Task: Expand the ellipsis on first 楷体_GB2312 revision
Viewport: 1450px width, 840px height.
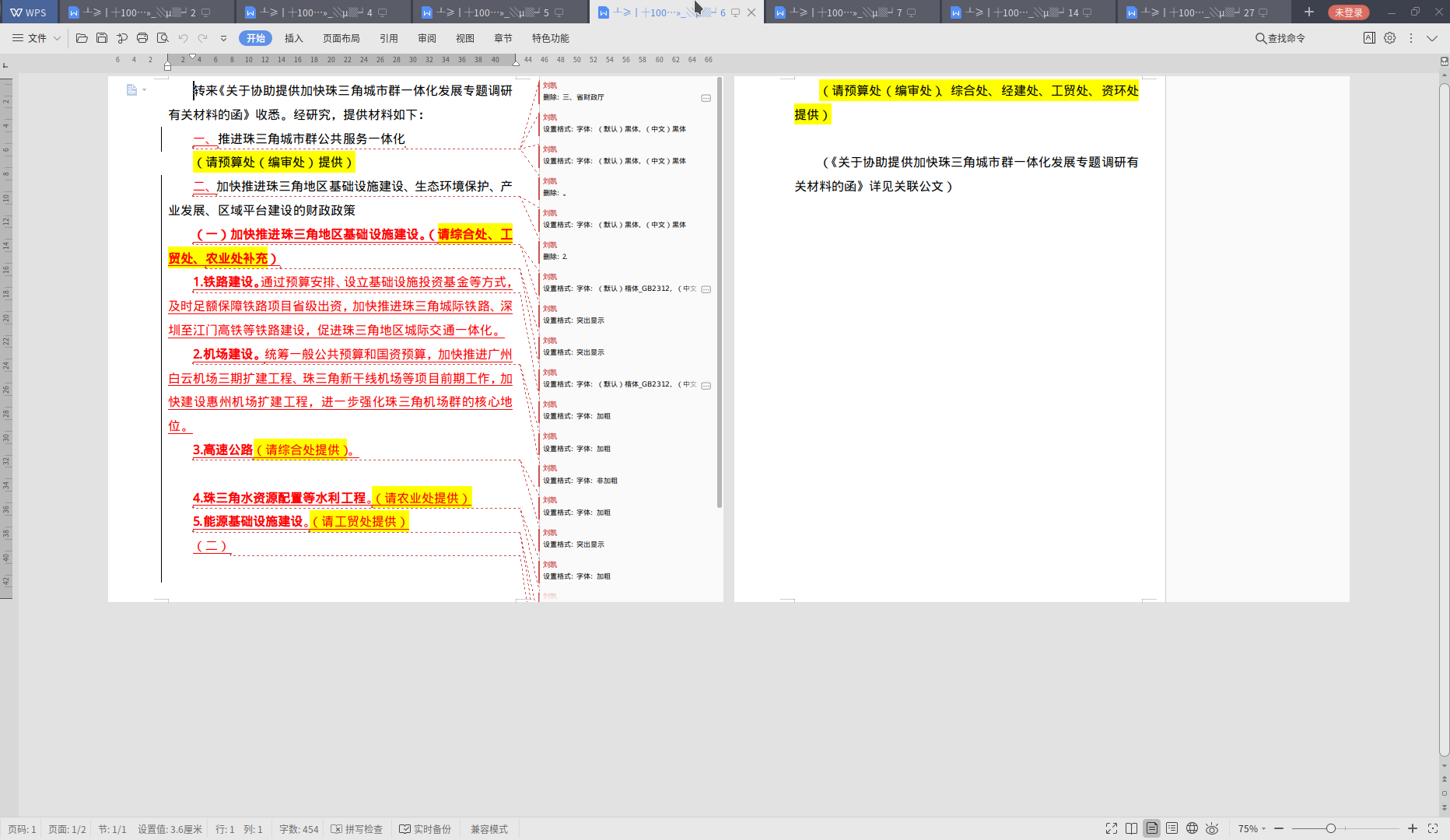Action: 706,289
